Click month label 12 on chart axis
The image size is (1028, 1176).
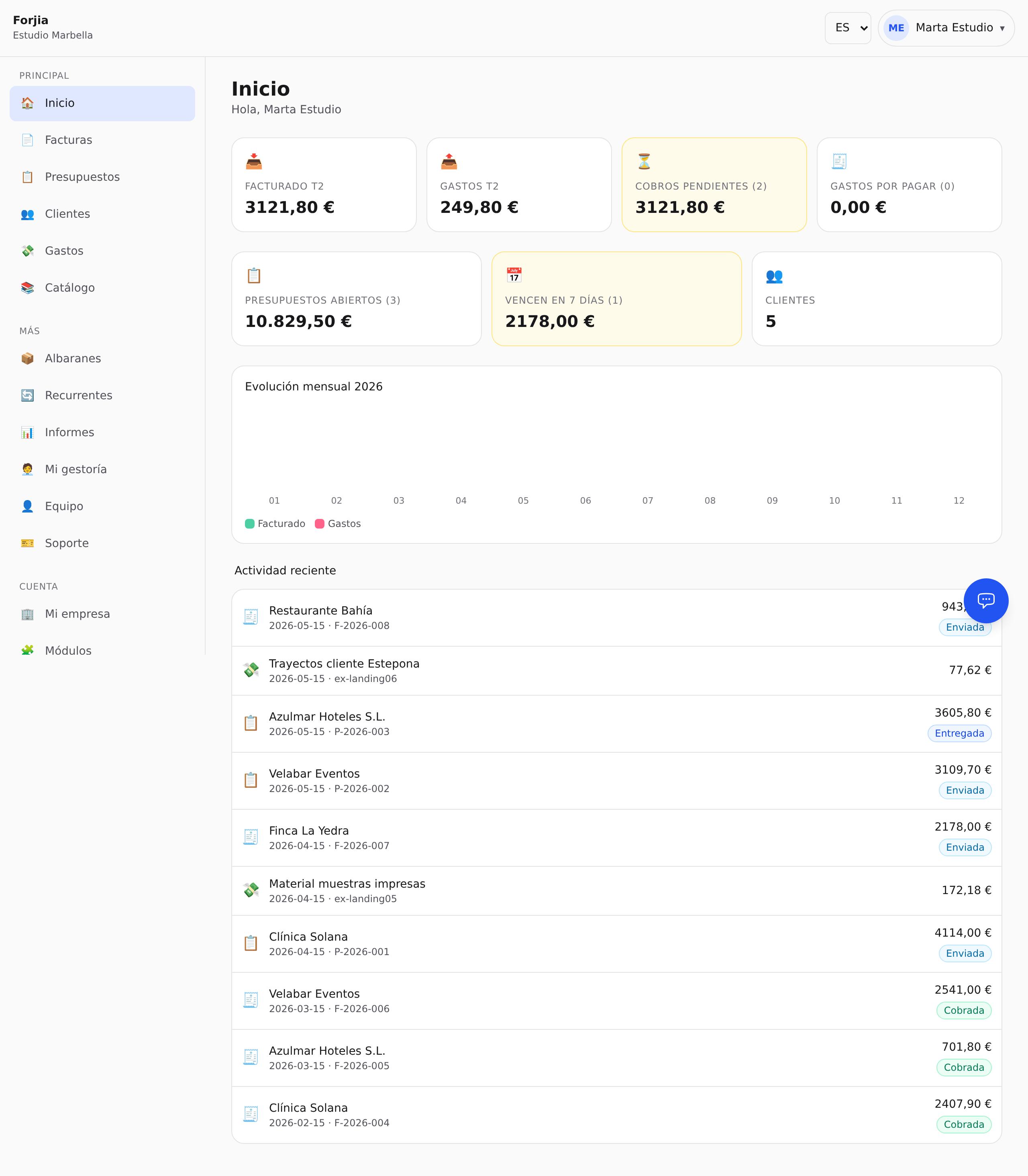[959, 501]
